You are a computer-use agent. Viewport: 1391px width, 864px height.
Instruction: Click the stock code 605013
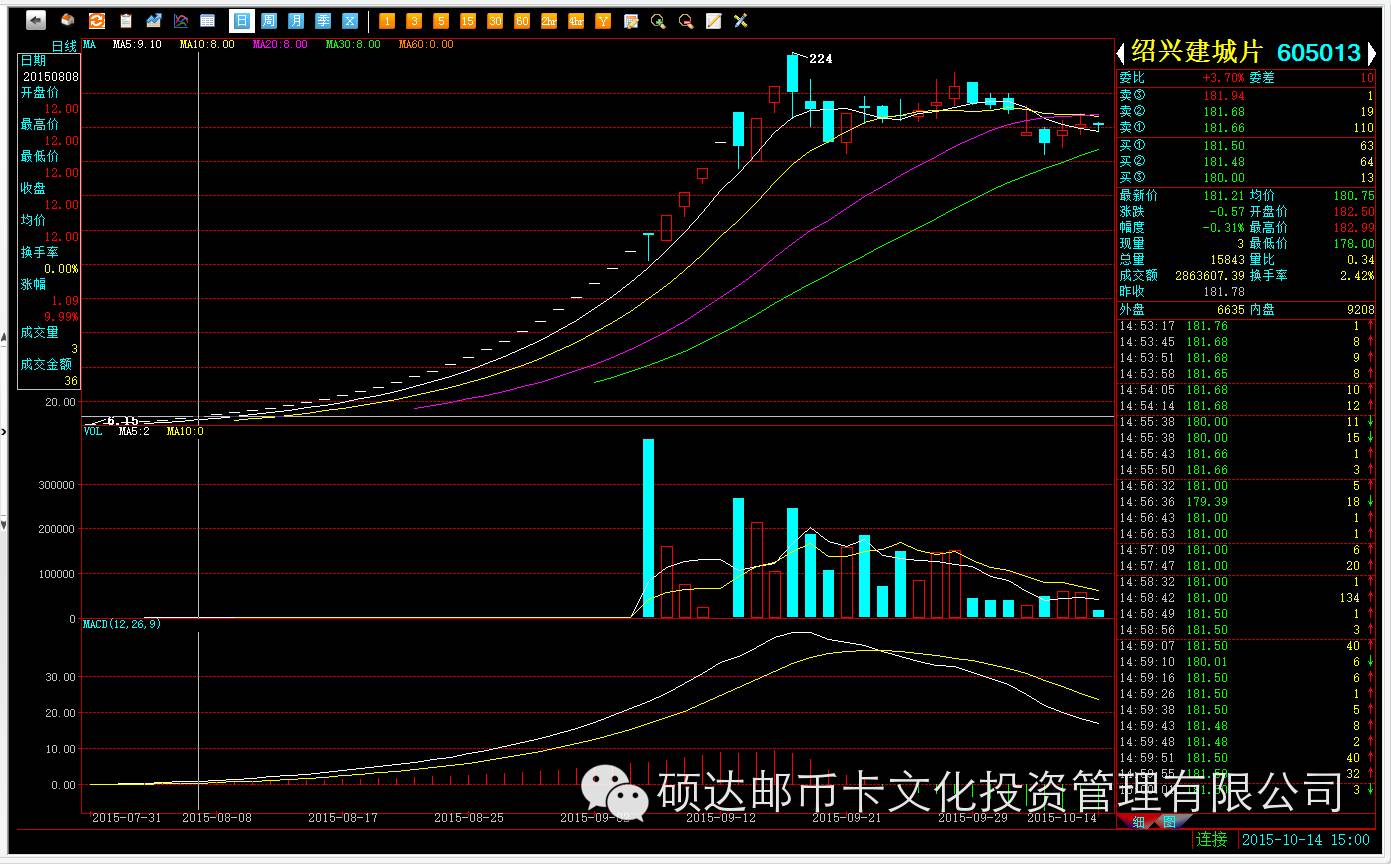[1320, 53]
